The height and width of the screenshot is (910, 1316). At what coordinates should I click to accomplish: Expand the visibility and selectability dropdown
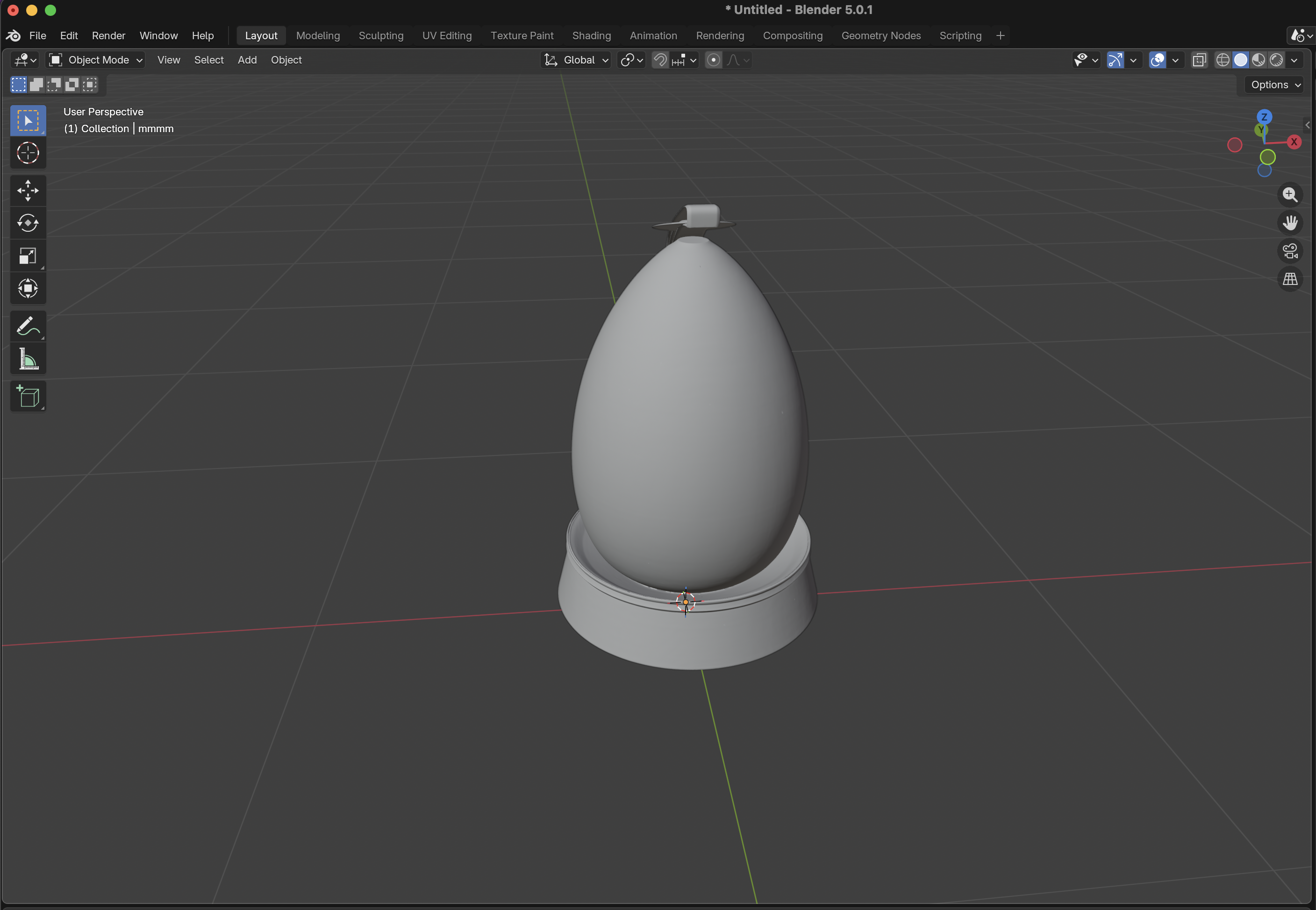(1086, 60)
